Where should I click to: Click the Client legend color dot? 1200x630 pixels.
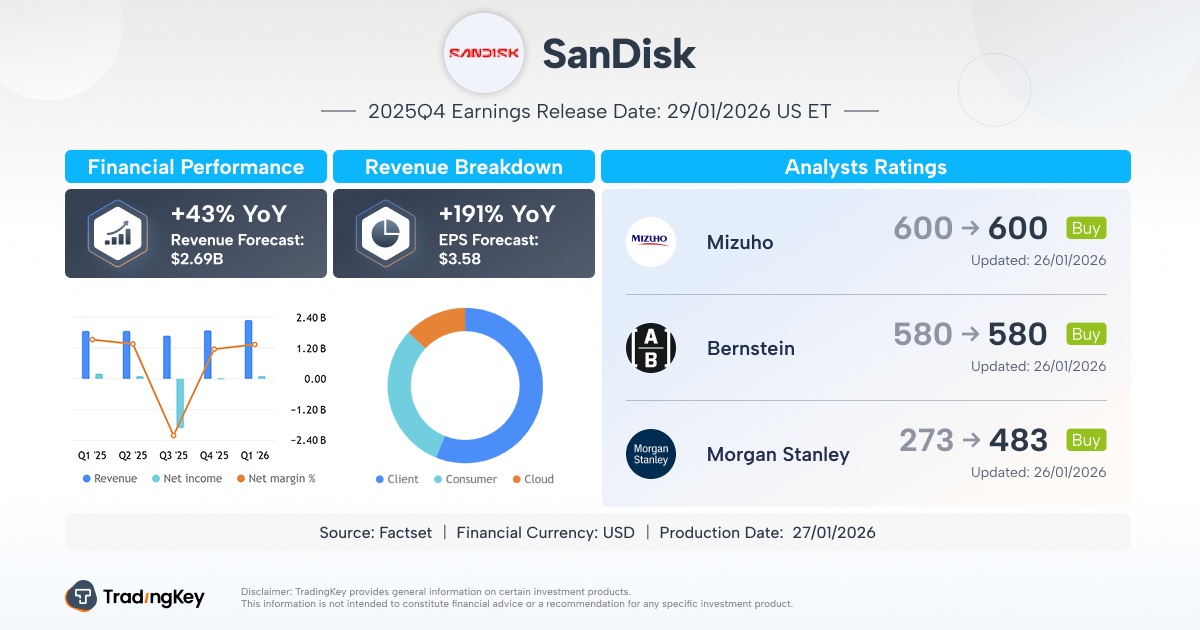point(380,479)
